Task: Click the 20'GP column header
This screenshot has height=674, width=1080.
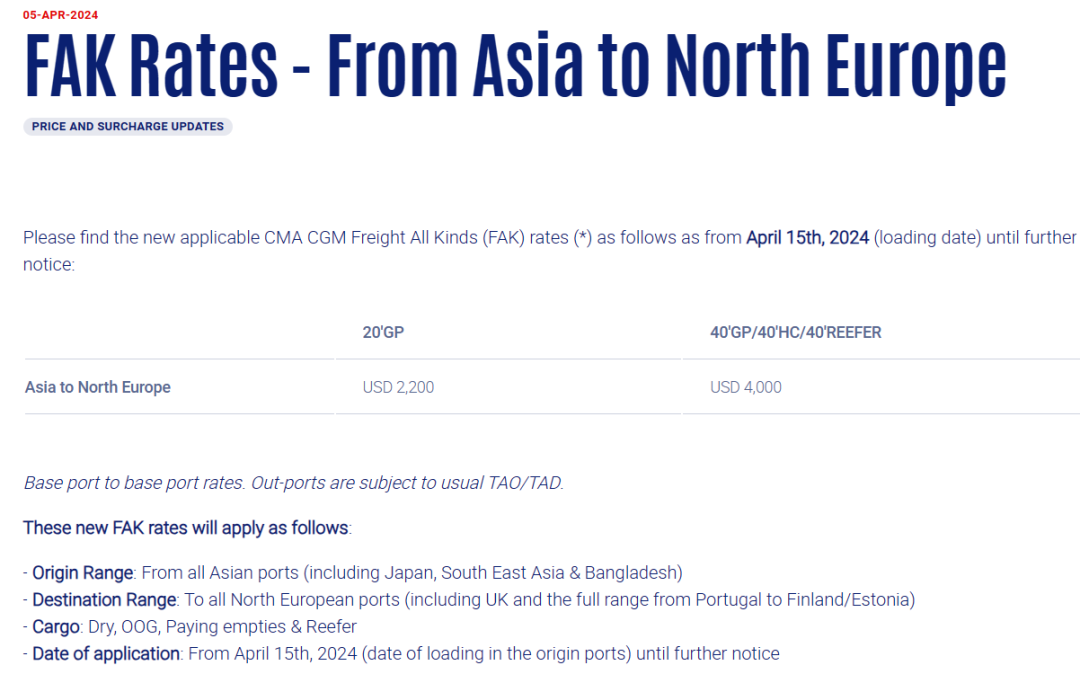Action: pos(383,333)
